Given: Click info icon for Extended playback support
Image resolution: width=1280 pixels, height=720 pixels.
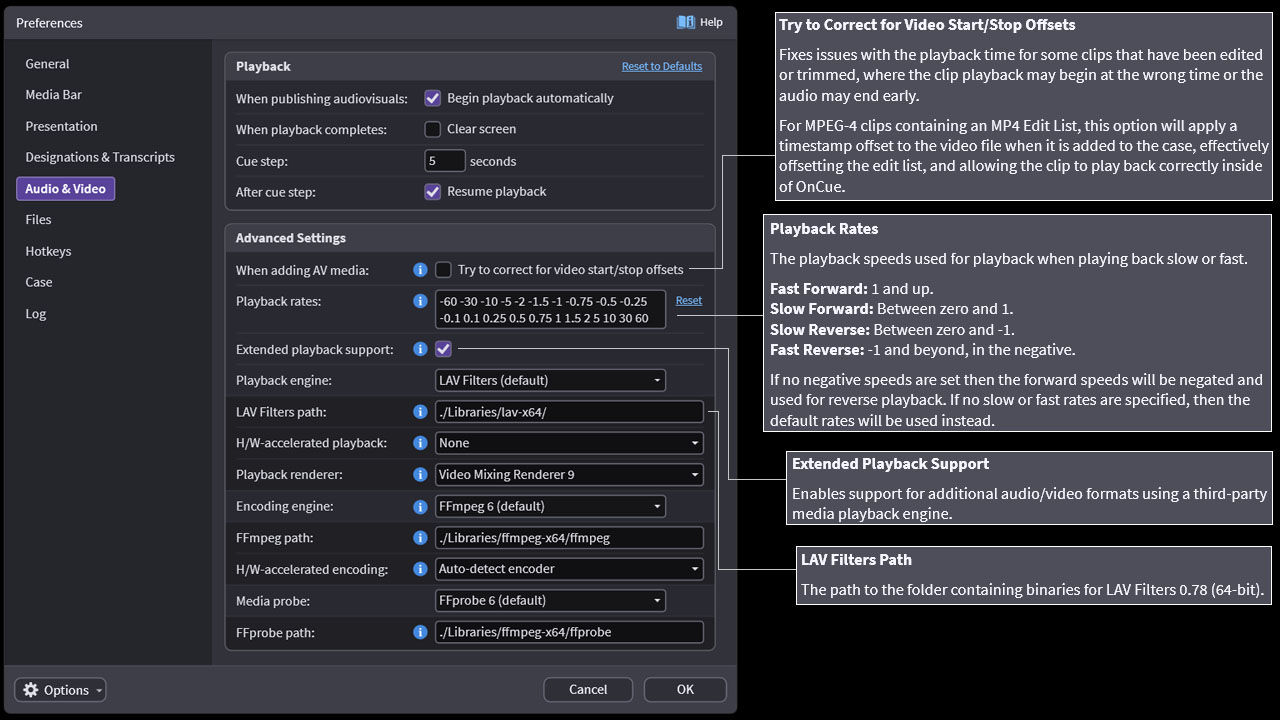Looking at the screenshot, I should coord(420,349).
